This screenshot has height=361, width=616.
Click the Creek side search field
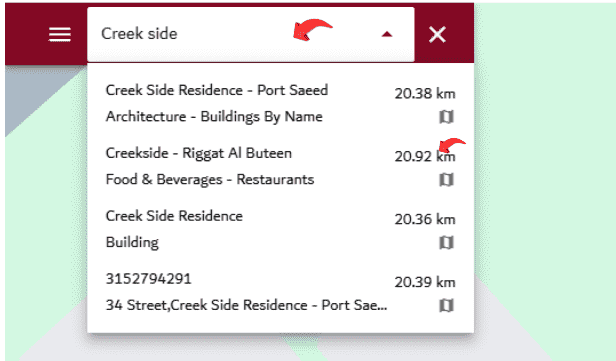pos(251,34)
